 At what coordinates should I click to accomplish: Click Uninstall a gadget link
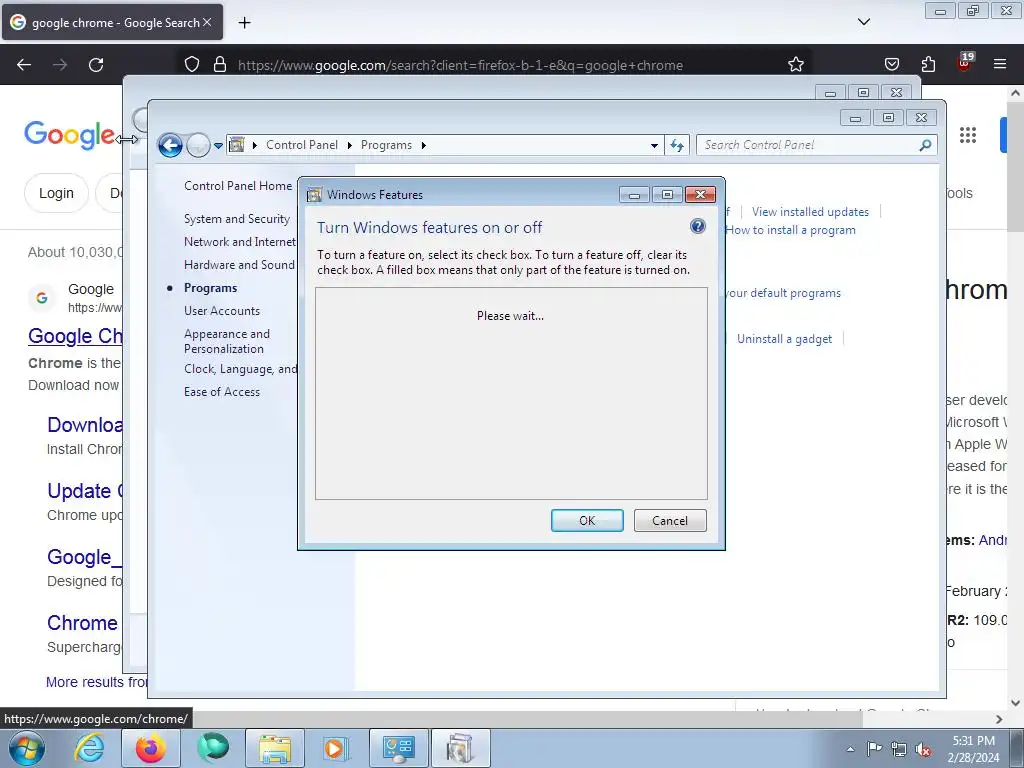pos(784,338)
